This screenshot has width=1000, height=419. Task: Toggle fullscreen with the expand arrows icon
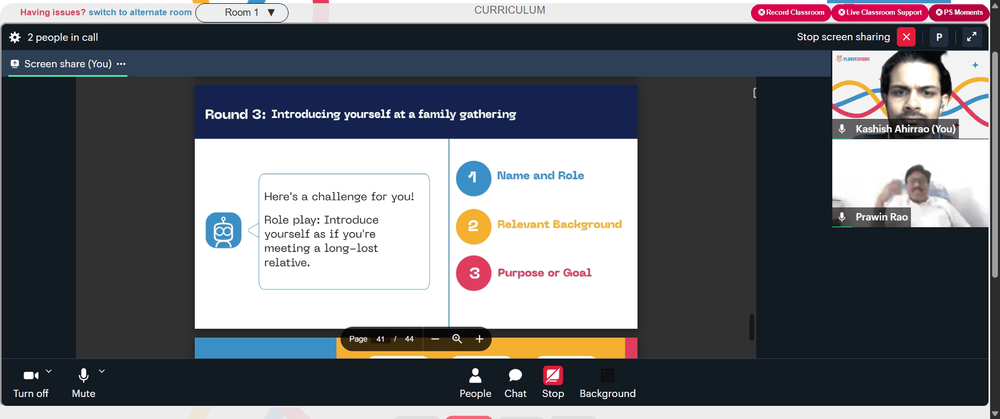coord(971,37)
